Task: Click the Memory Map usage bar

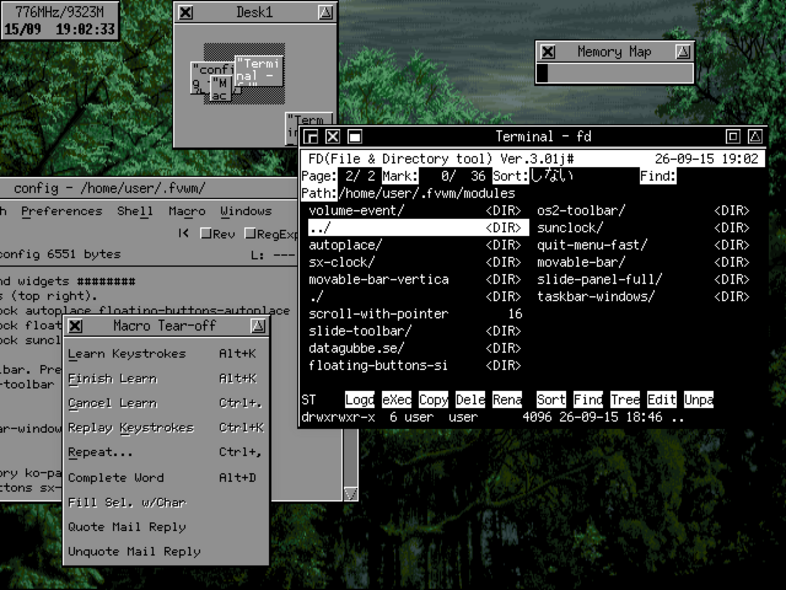Action: pos(615,73)
